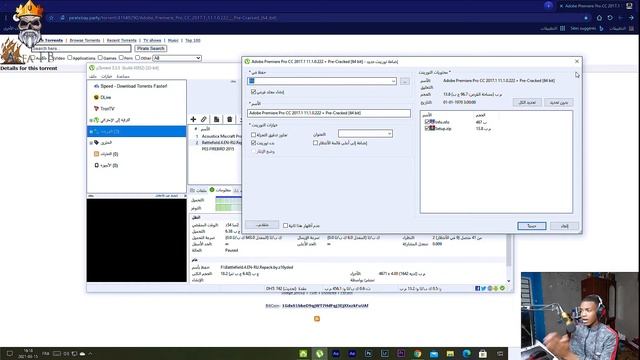Select the Feeds (0) item in uTorrent sidebar
This screenshot has height=360, width=640.
pos(106,154)
